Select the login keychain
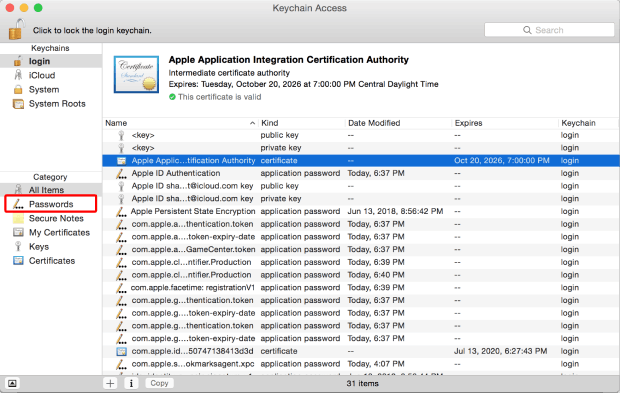 click(51, 61)
